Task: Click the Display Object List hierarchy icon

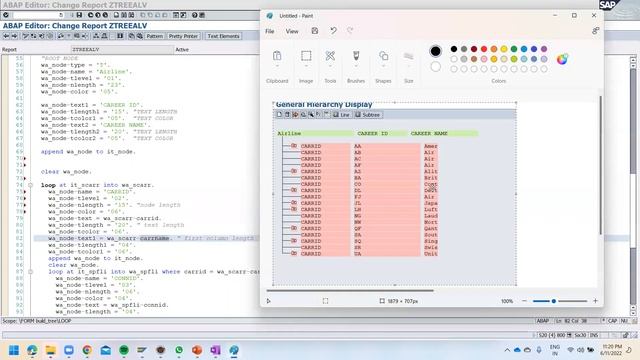Action: point(96,36)
